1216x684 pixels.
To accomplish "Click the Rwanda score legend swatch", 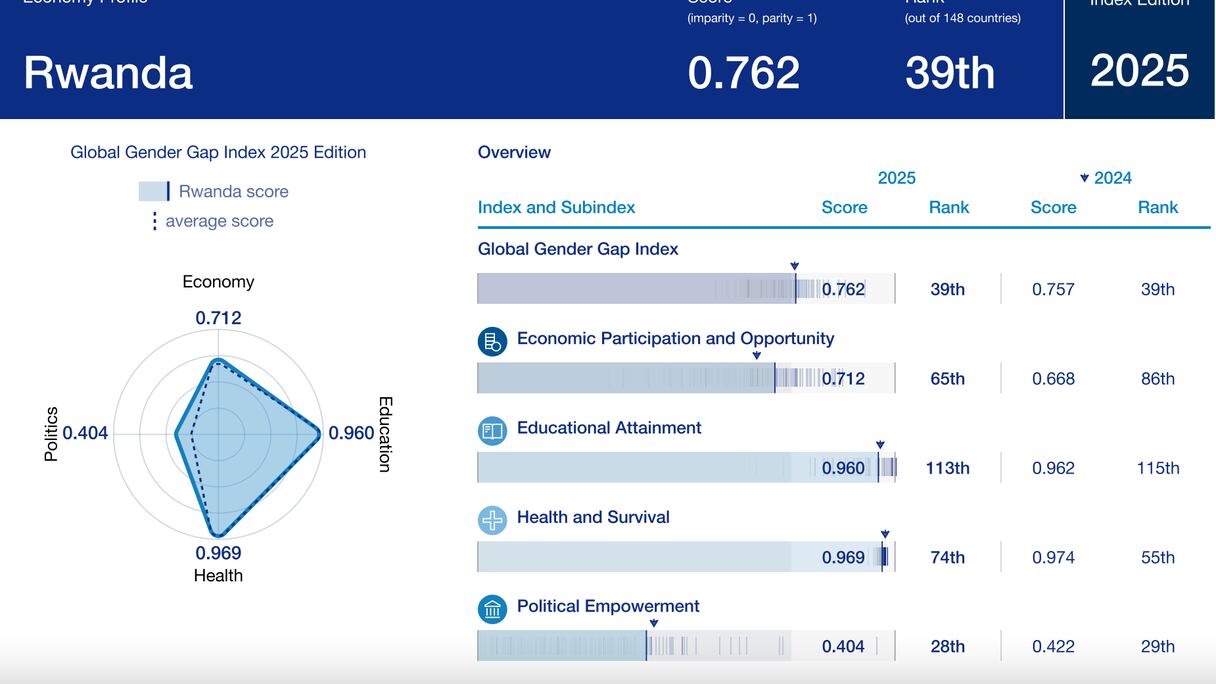I will (x=154, y=191).
